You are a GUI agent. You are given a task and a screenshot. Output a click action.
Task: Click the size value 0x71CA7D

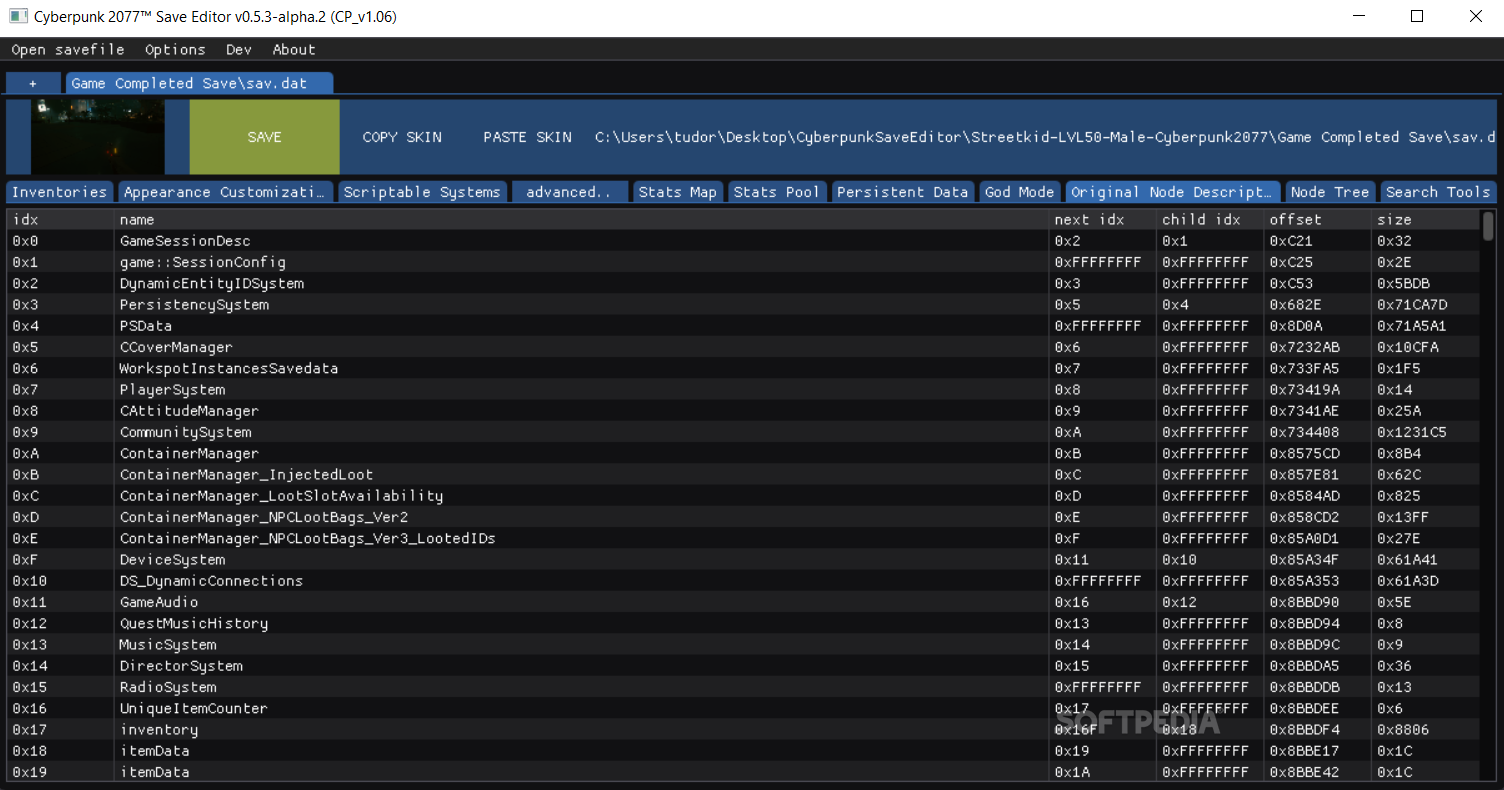click(x=1412, y=304)
